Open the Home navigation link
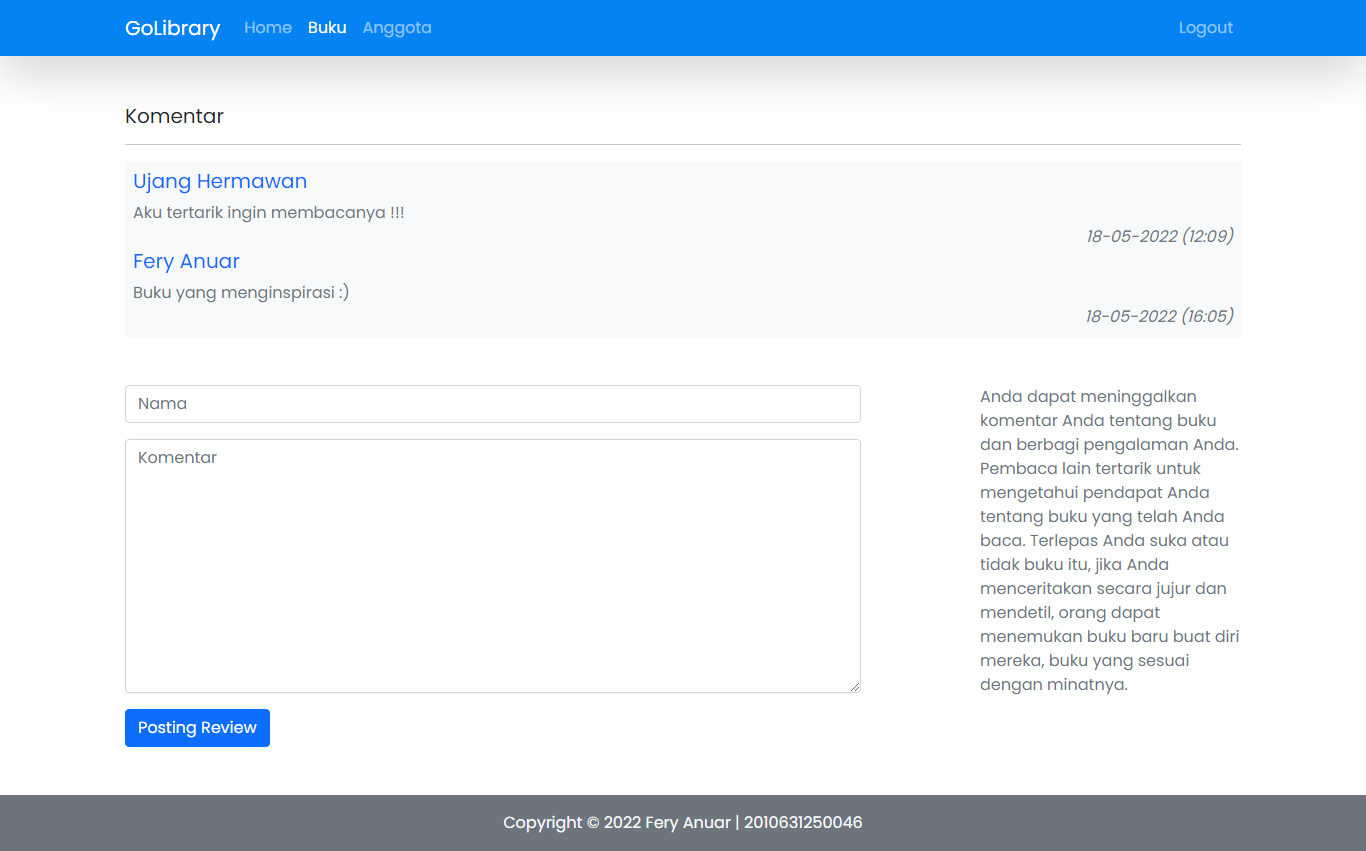Viewport: 1366px width, 851px height. click(267, 28)
